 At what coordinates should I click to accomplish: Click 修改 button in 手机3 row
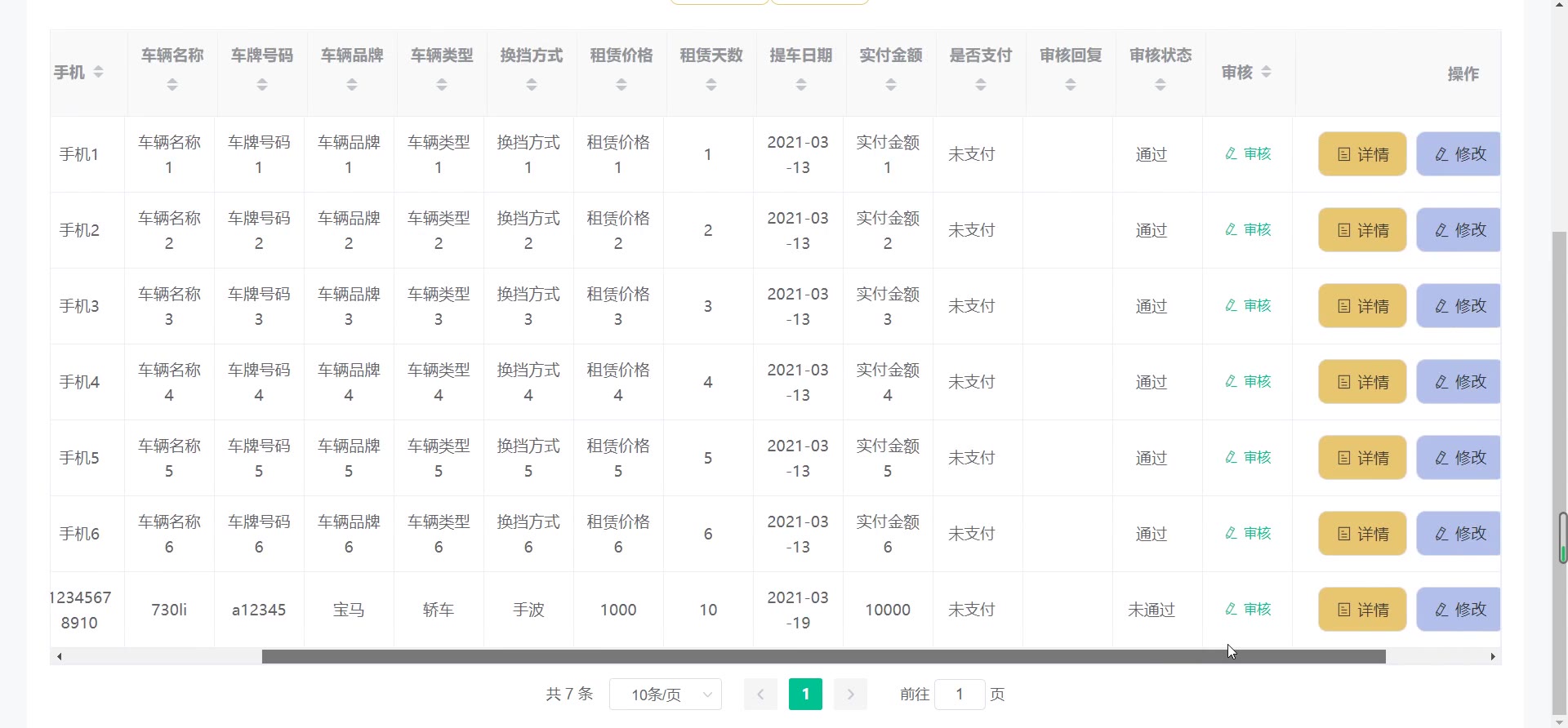tap(1459, 305)
